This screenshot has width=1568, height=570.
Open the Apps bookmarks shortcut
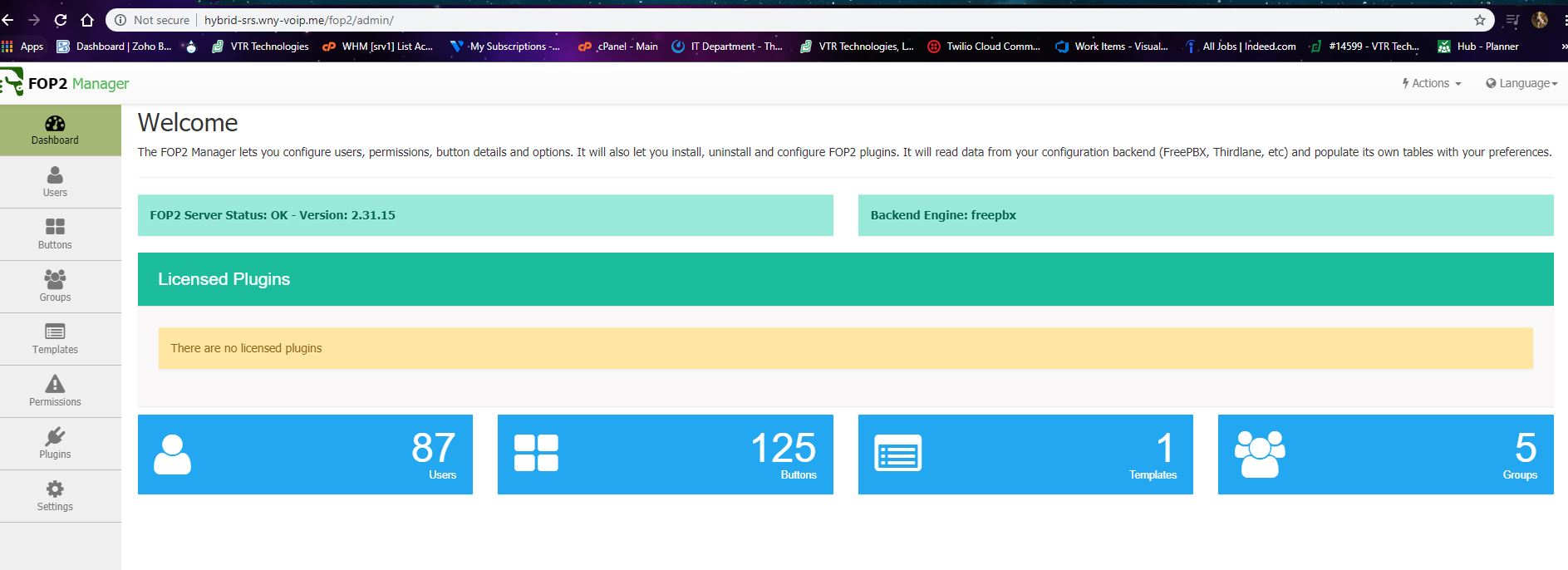point(23,47)
